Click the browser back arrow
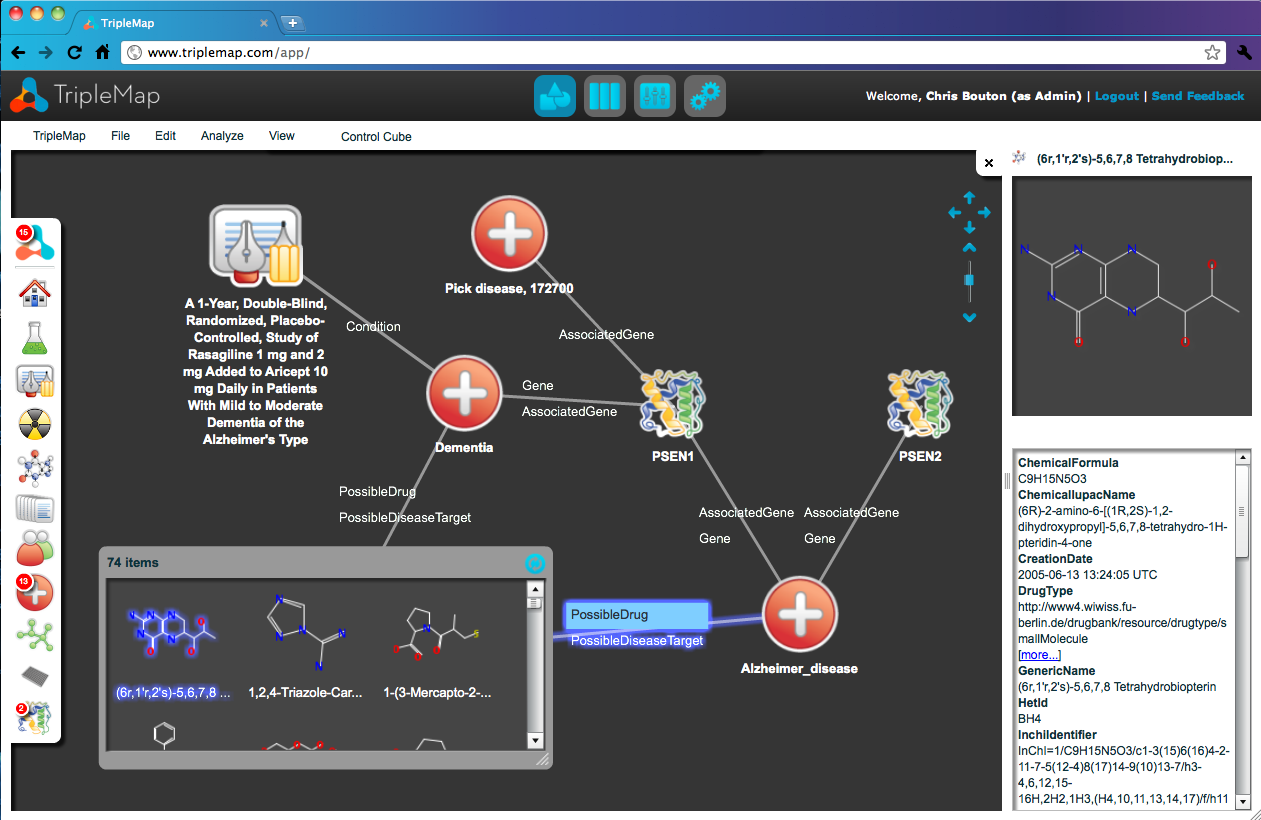Image resolution: width=1261 pixels, height=820 pixels. coord(18,52)
